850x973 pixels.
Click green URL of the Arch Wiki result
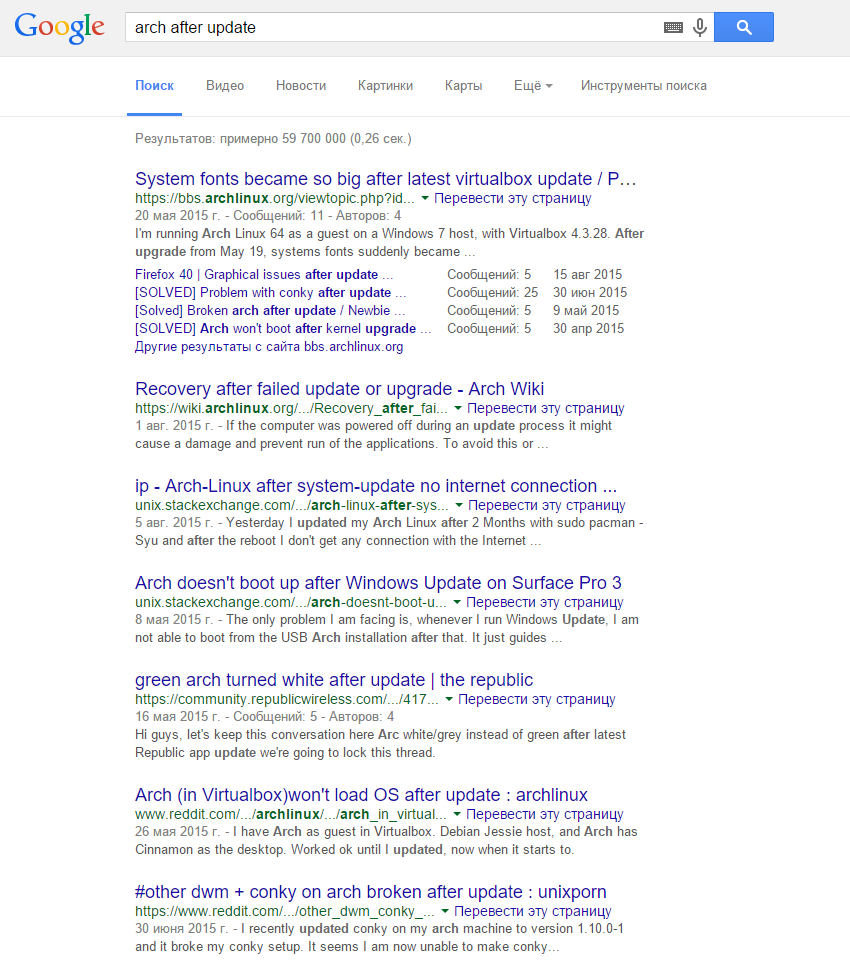[x=292, y=408]
